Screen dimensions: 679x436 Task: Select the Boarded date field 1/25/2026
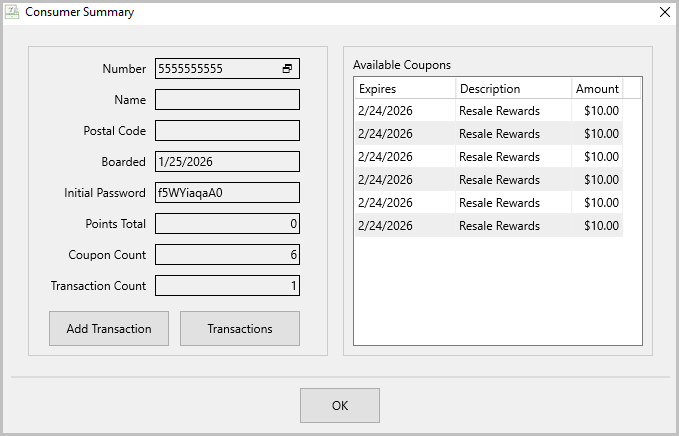227,161
